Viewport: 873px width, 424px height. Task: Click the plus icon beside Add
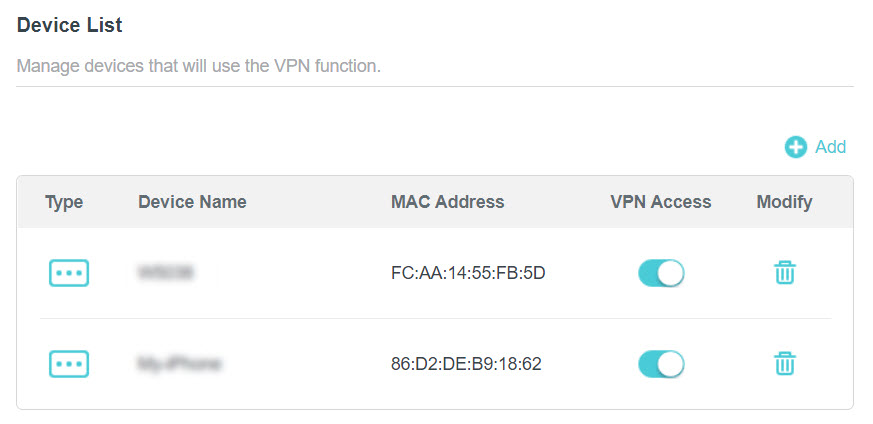(x=796, y=147)
